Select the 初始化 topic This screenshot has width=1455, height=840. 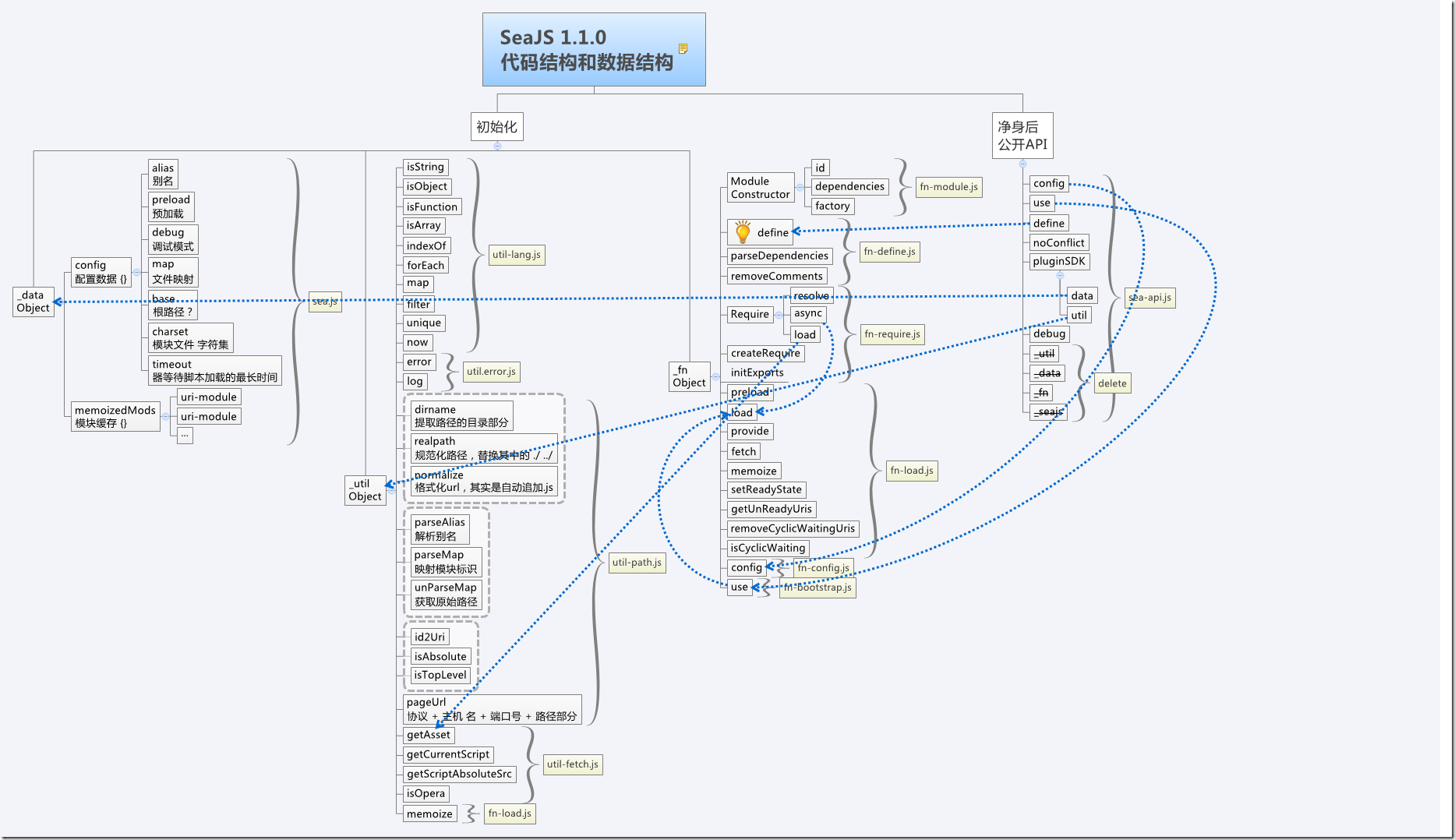[496, 126]
